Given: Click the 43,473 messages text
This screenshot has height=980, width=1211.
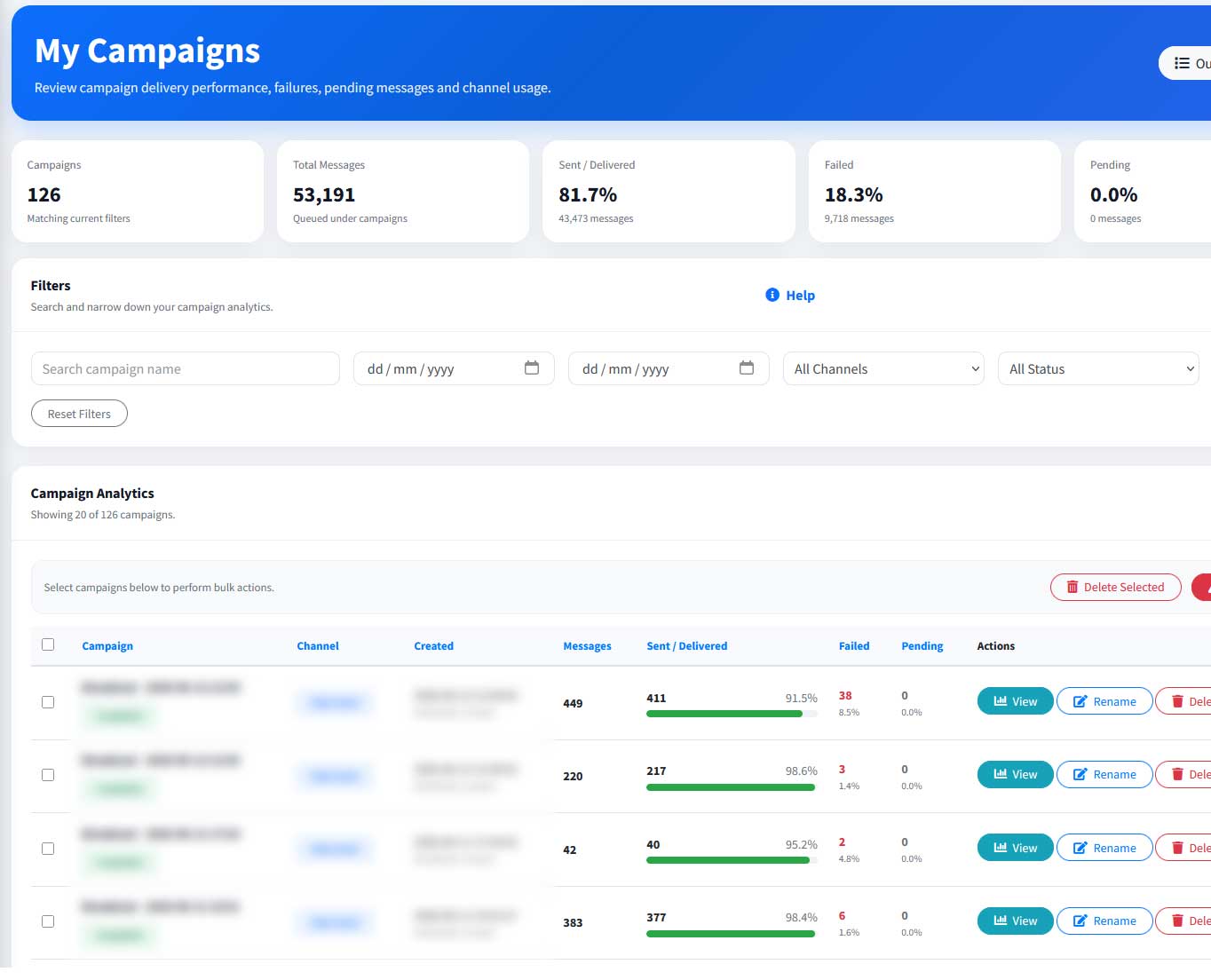Looking at the screenshot, I should click(x=596, y=218).
